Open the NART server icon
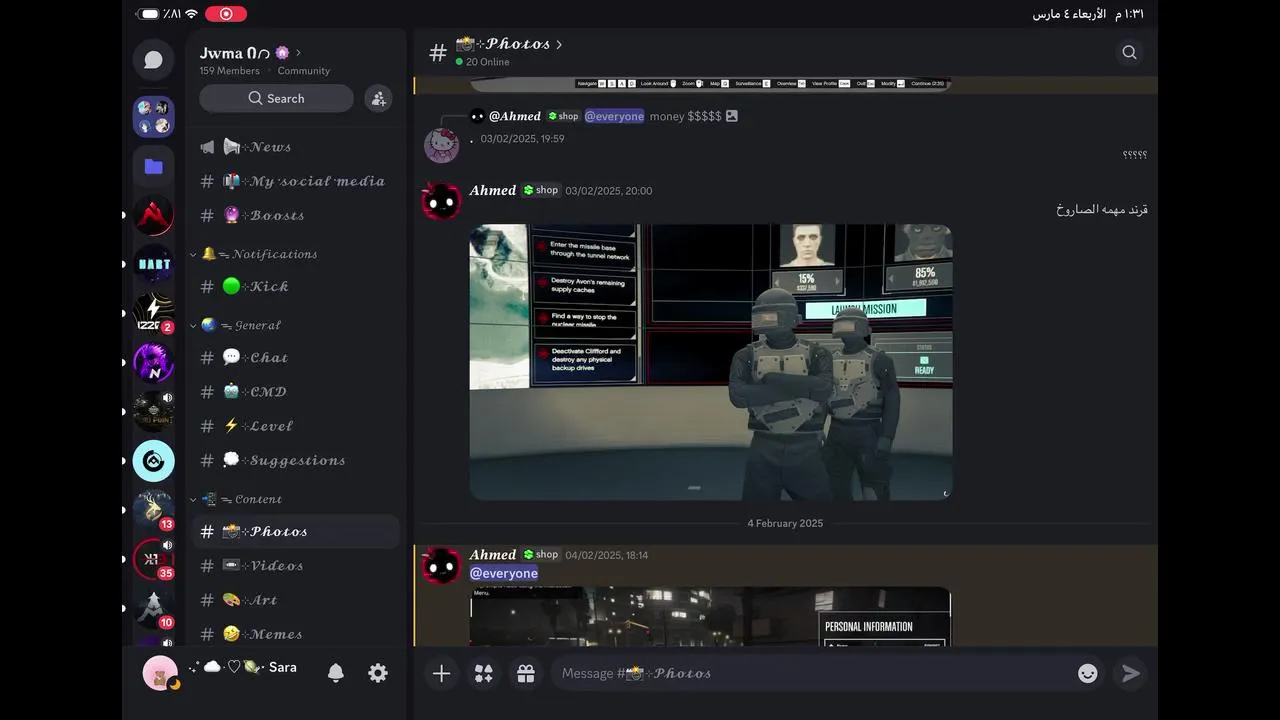The height and width of the screenshot is (720, 1280). (153, 264)
